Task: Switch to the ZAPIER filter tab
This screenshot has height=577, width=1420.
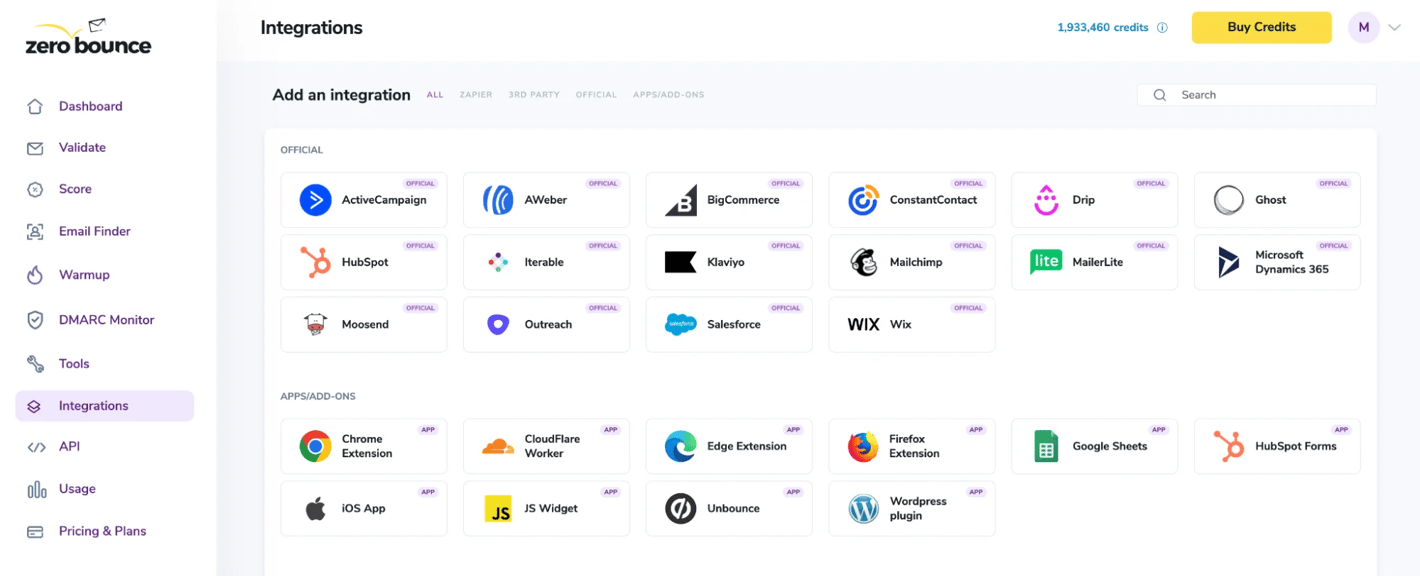Action: [x=476, y=94]
